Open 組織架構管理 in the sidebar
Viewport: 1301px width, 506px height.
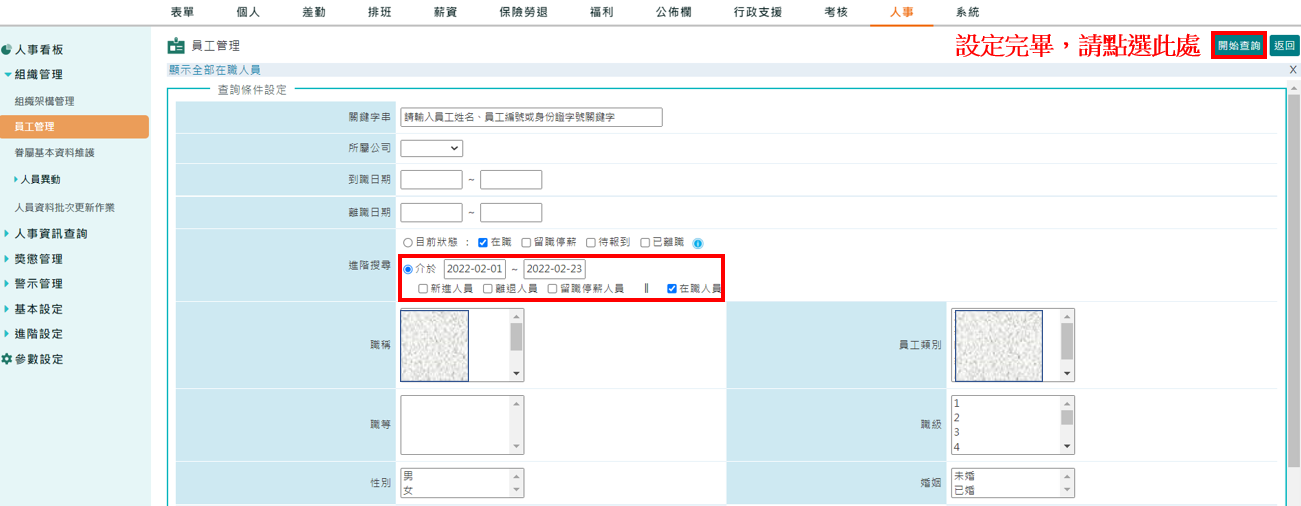44,101
